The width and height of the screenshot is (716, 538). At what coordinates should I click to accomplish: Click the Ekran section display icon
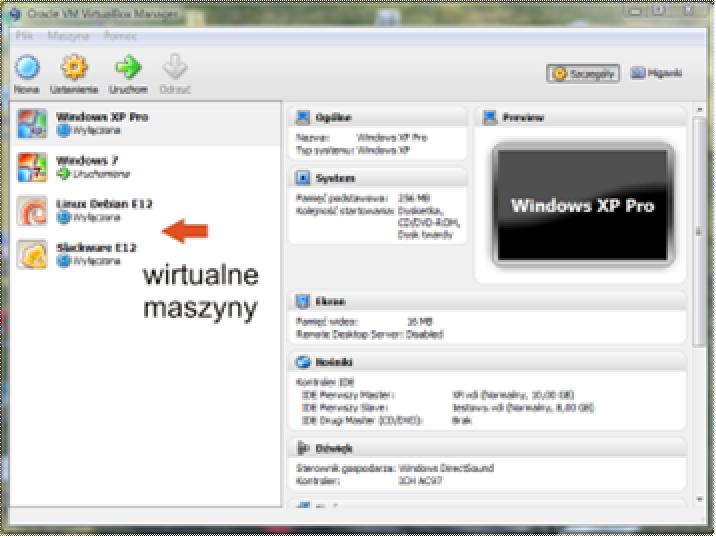303,301
